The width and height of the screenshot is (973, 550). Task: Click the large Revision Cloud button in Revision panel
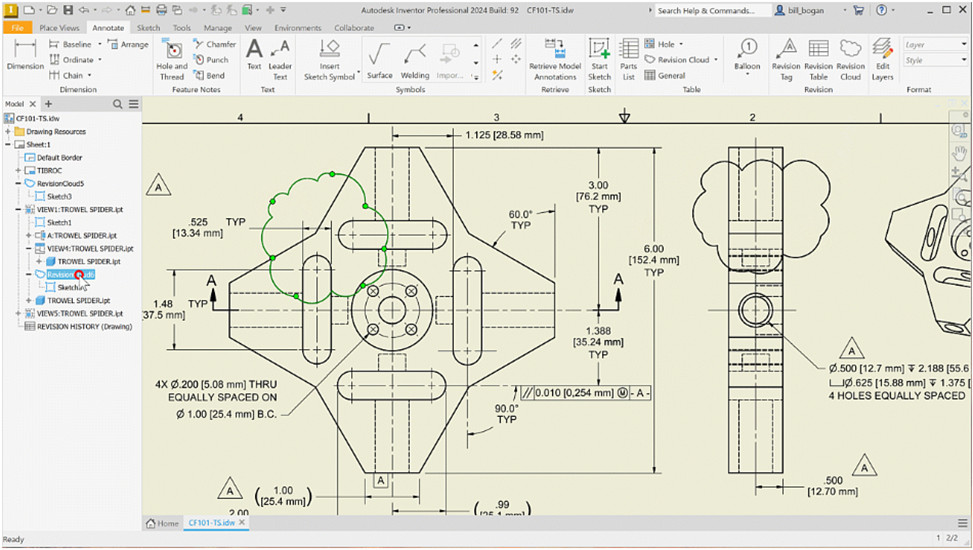tap(850, 60)
